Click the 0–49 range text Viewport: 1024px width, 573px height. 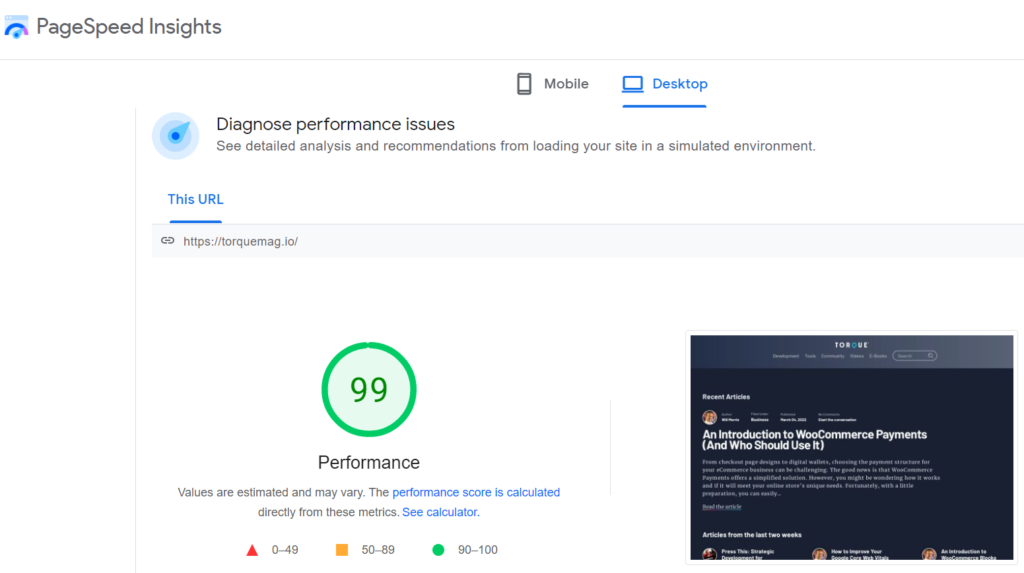(285, 550)
